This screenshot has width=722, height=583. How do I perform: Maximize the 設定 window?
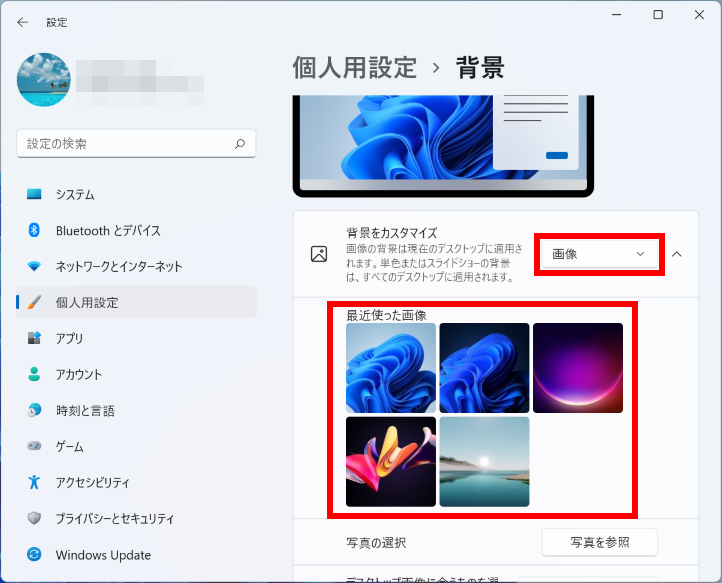(658, 15)
